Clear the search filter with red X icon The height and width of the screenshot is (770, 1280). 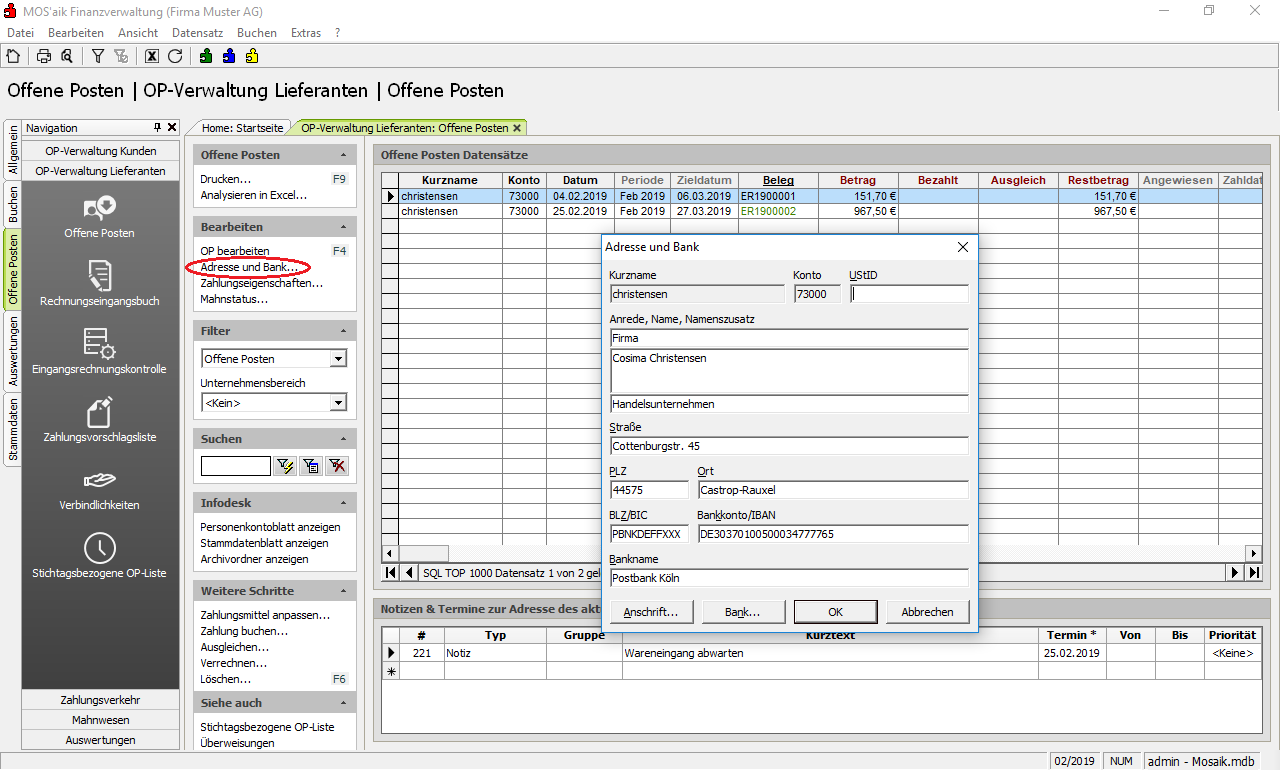point(337,466)
